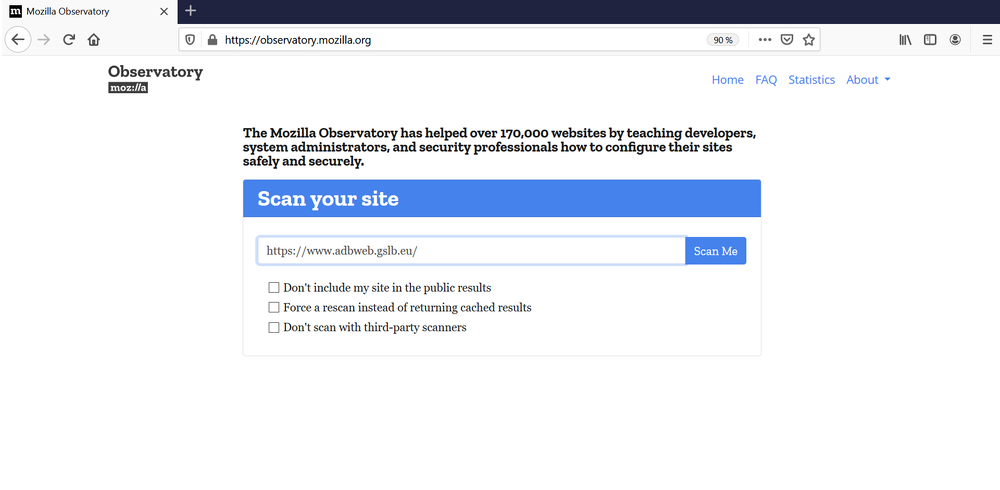This screenshot has width=1000, height=490.
Task: Close the Mozilla Observatory tab
Action: point(164,11)
